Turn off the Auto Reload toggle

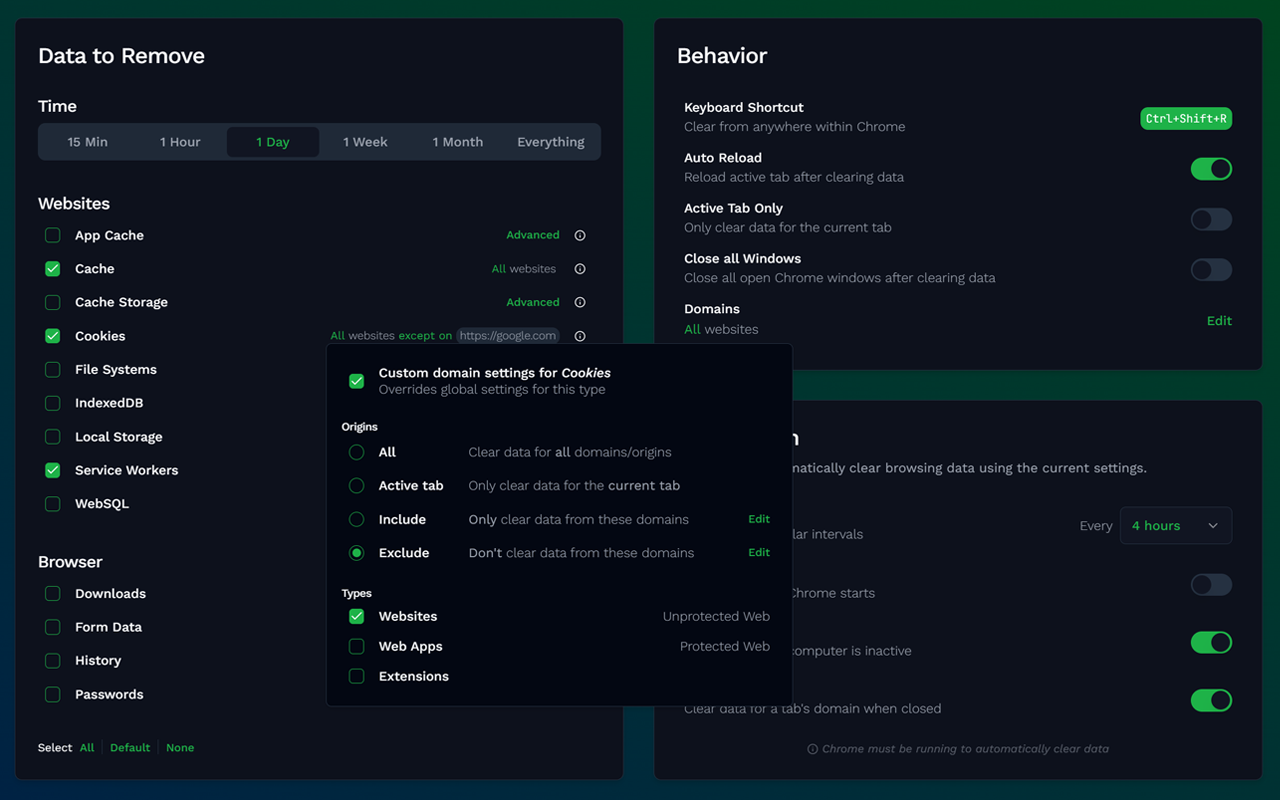[x=1211, y=169]
